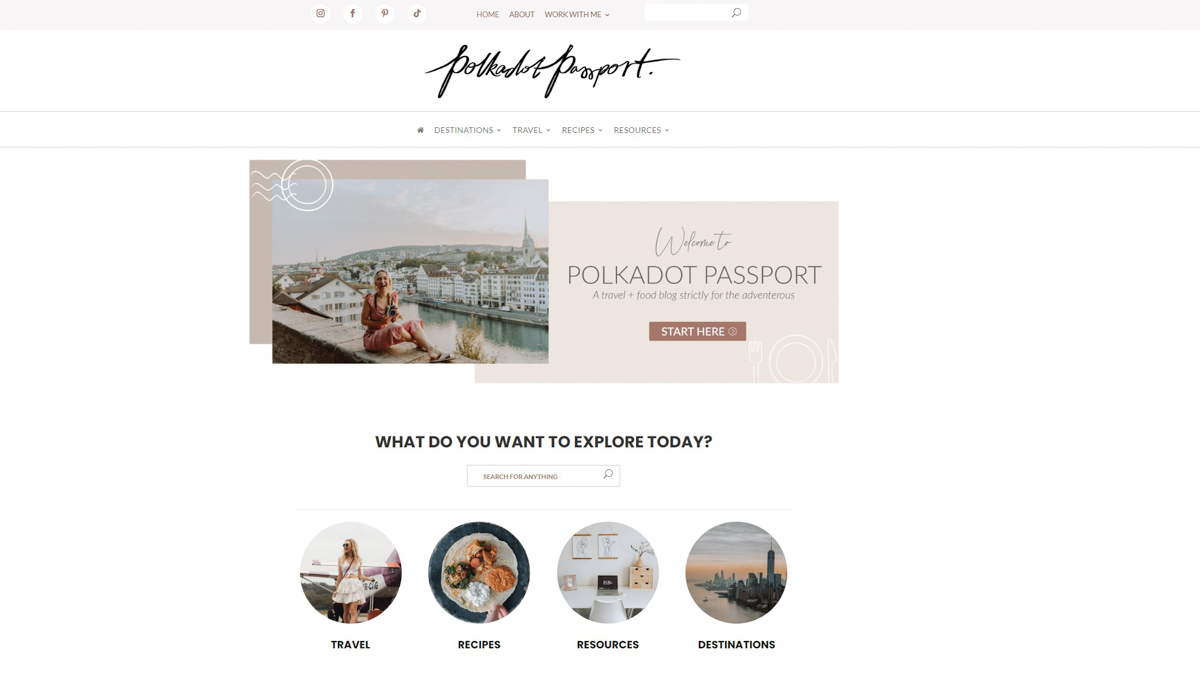Open the Recipes dropdown menu

pos(582,130)
